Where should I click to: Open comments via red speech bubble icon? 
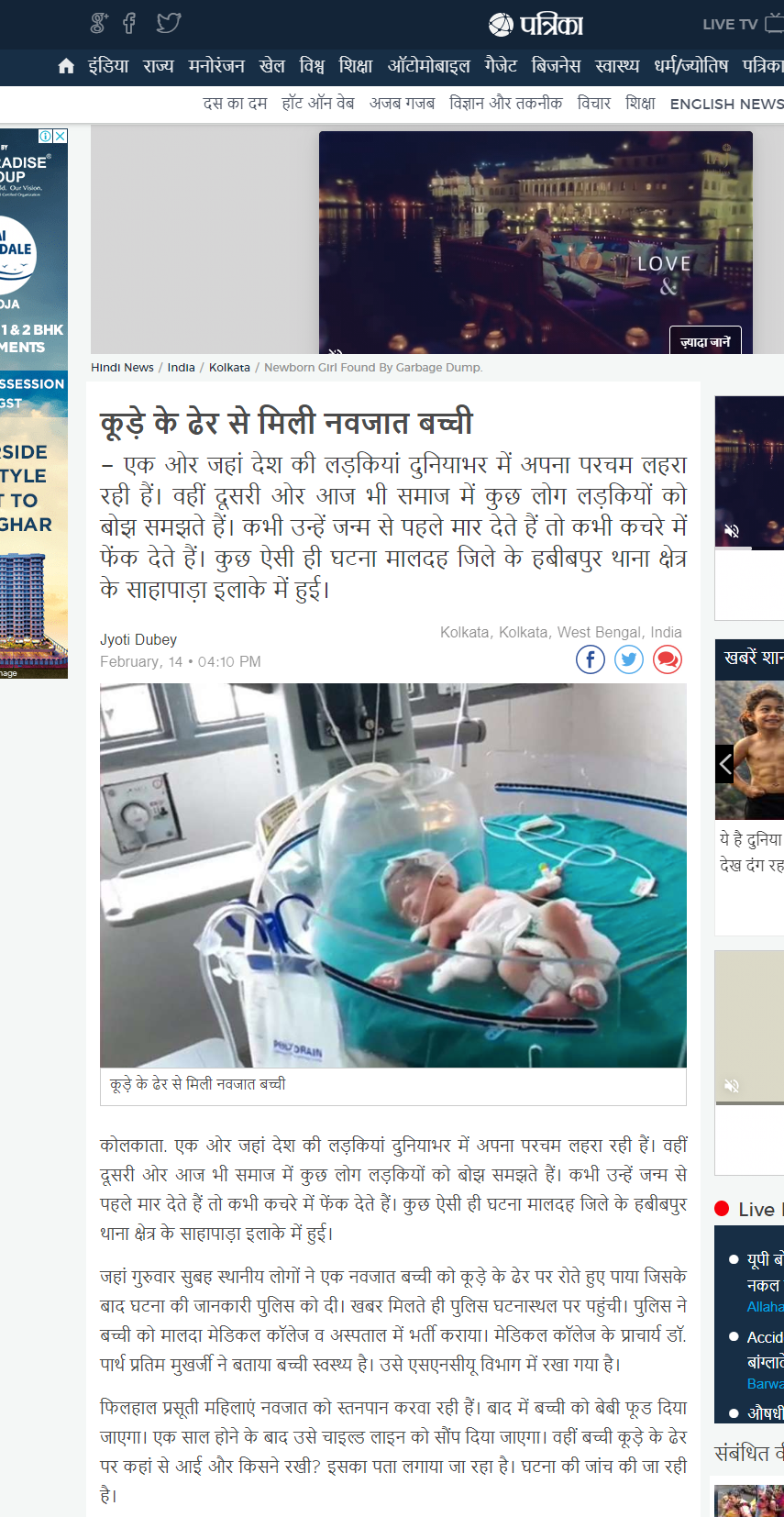668,659
